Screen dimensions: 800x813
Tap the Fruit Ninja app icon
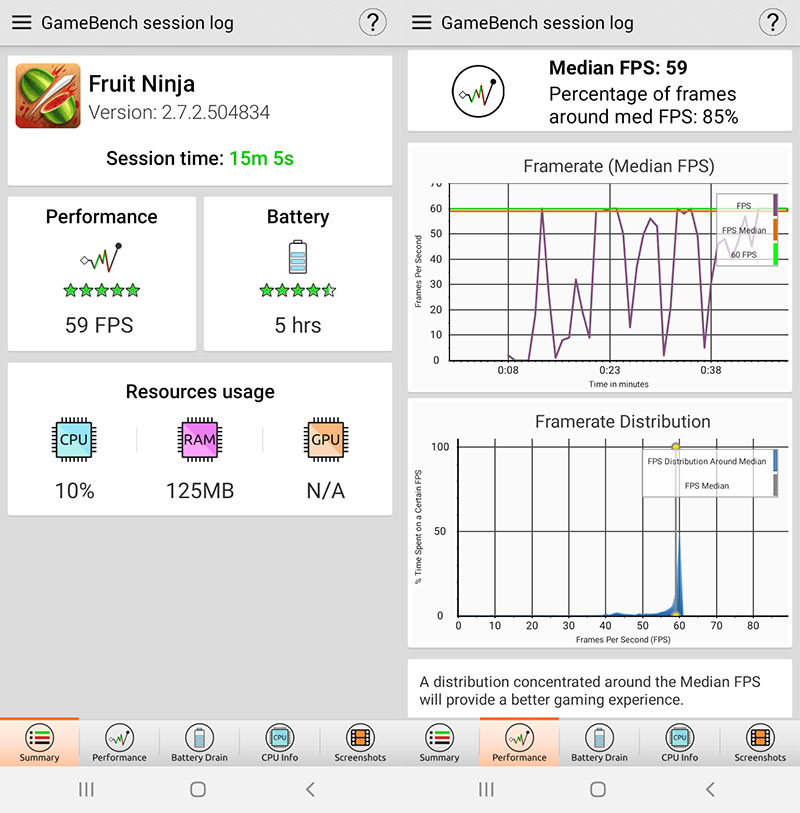48,96
